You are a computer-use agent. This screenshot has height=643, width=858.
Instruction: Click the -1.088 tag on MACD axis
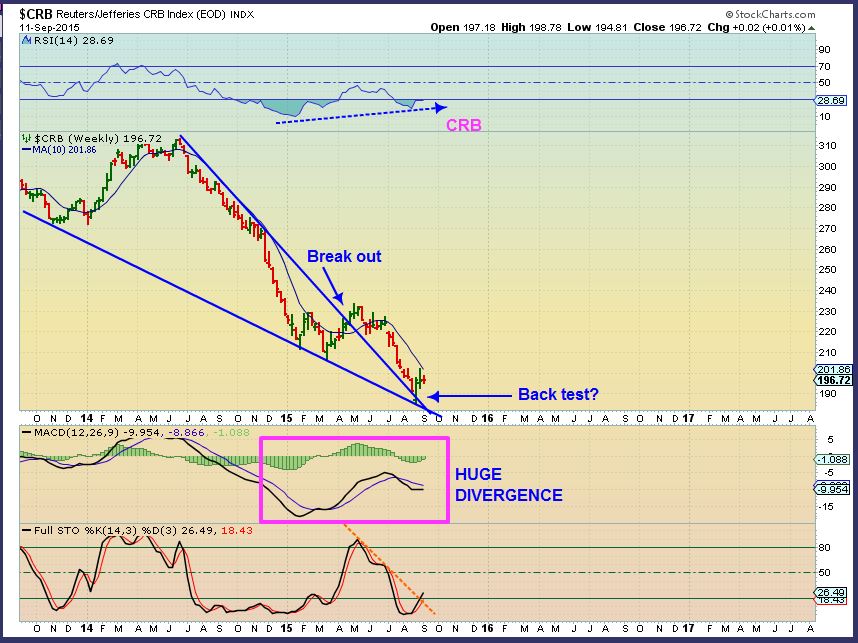[833, 460]
